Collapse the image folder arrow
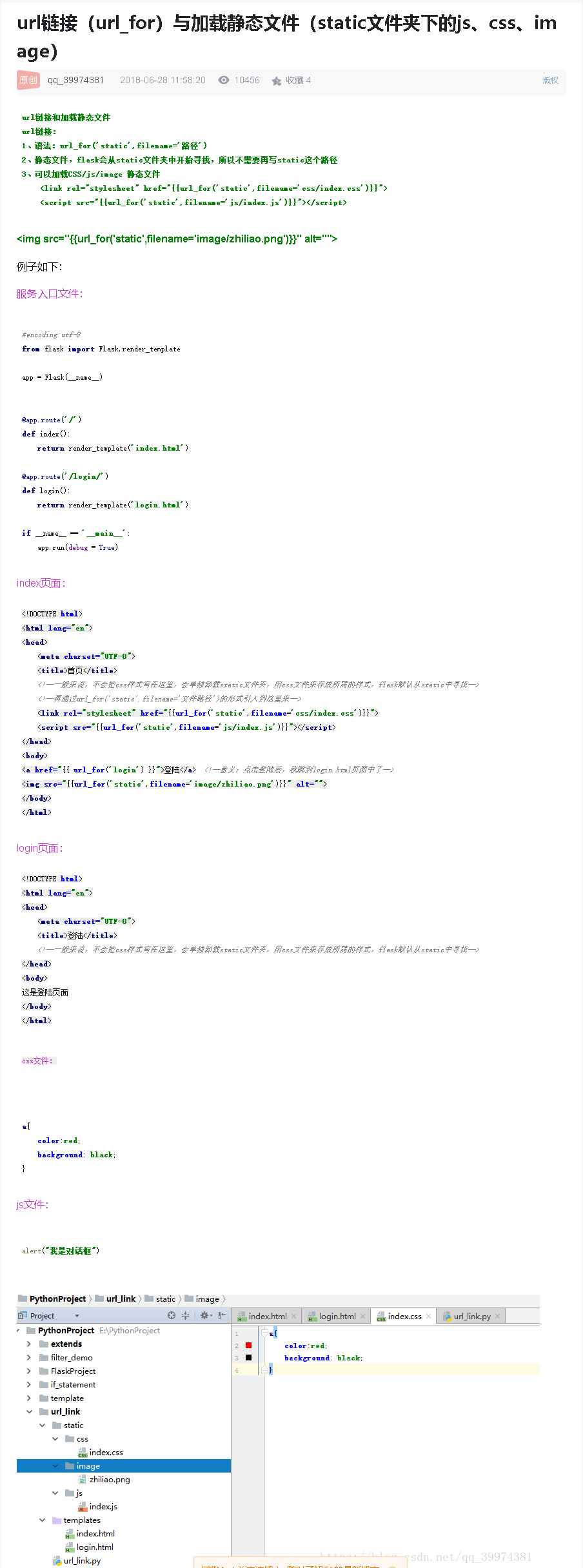 pyautogui.click(x=55, y=1465)
